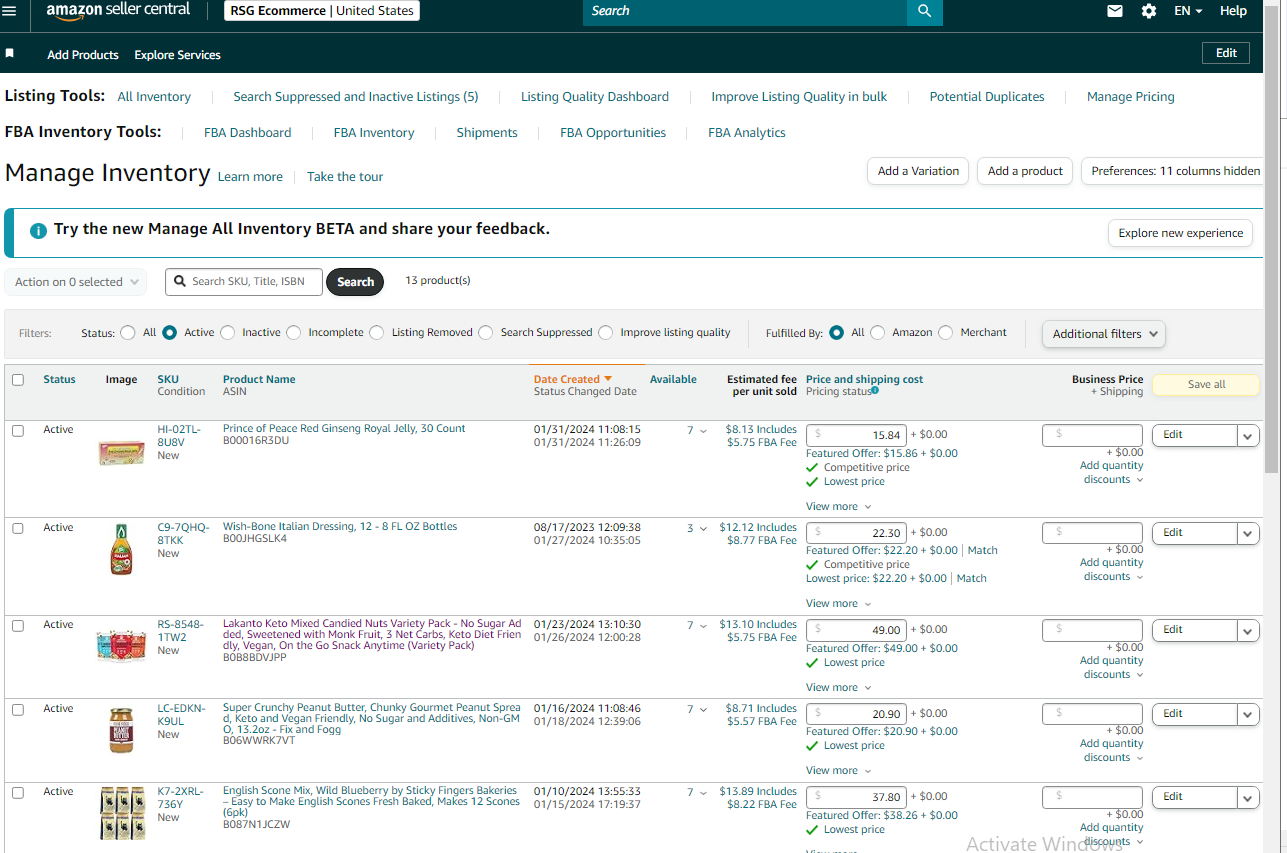The image size is (1287, 853).
Task: Click the Pricing status info icon
Action: pos(875,391)
